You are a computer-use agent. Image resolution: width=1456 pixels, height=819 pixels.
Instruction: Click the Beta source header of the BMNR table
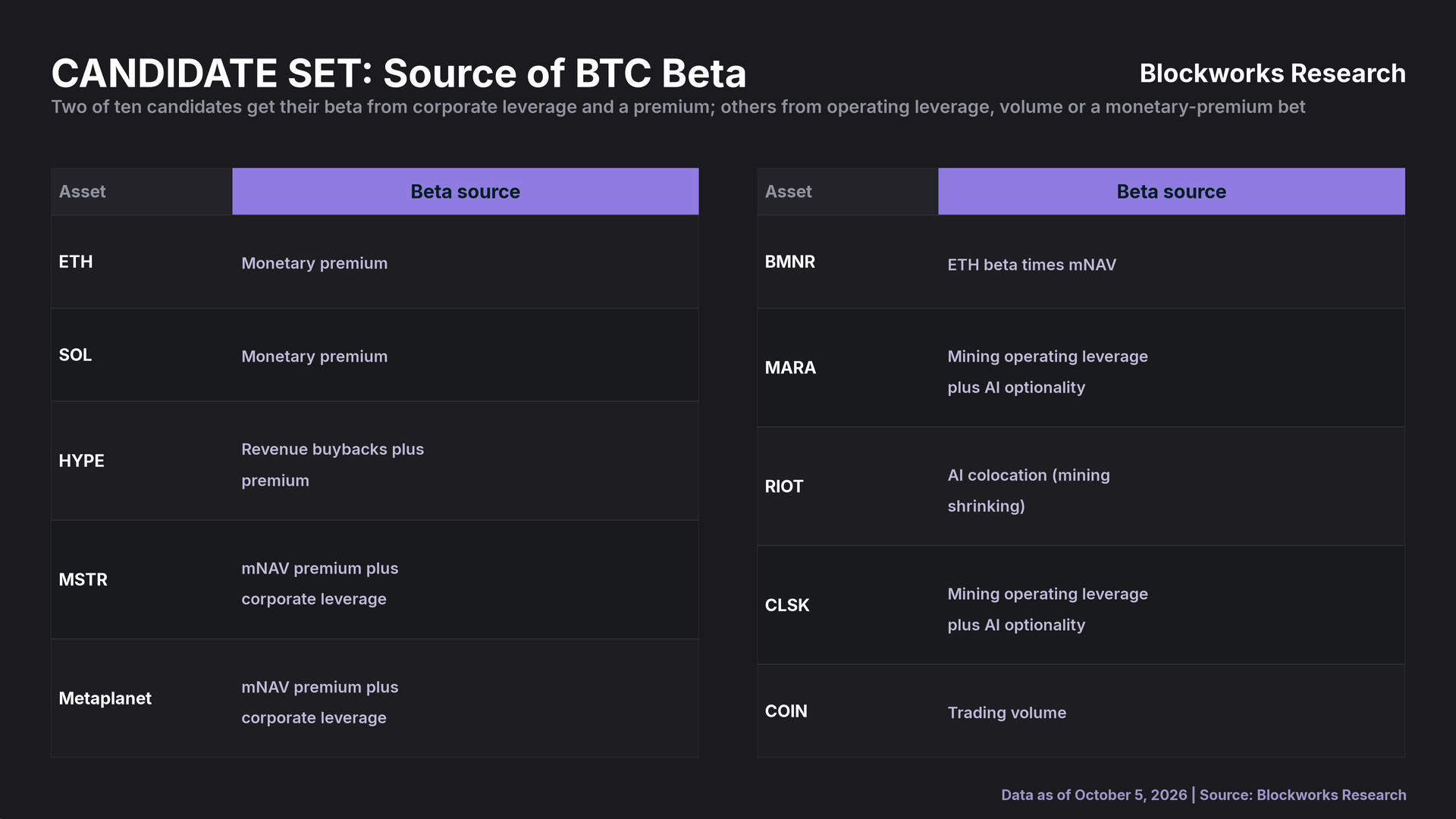tap(1172, 192)
